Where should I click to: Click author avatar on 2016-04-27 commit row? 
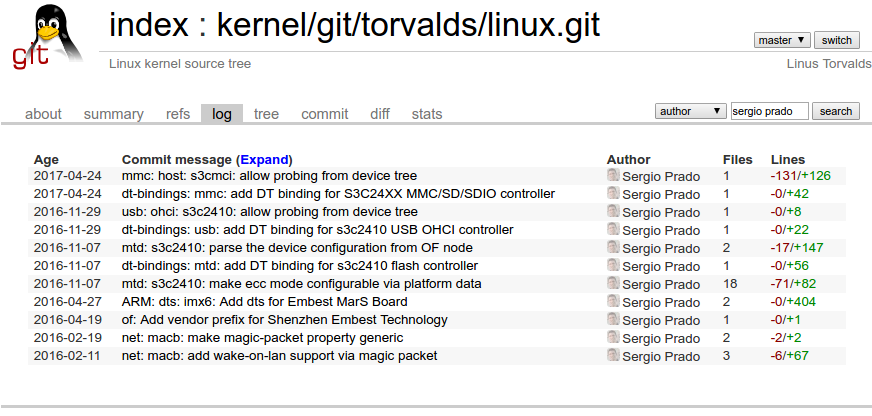click(613, 301)
